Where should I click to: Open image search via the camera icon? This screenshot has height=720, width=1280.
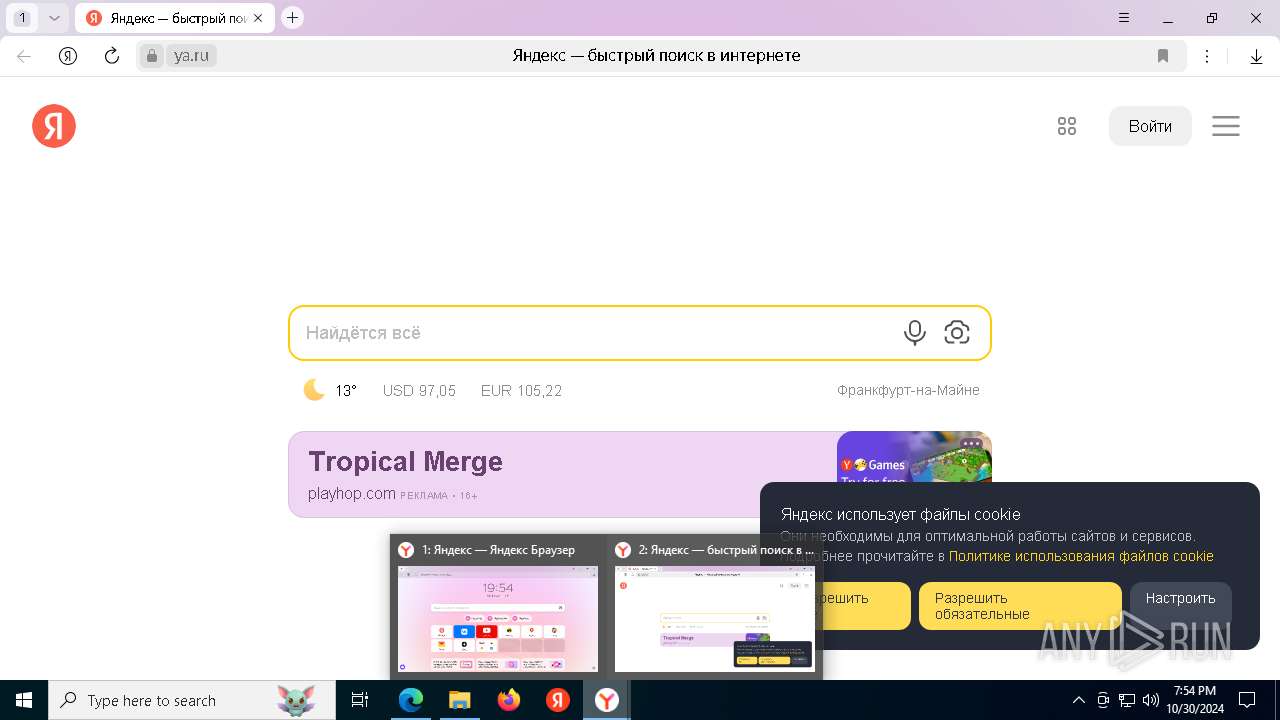(x=957, y=333)
